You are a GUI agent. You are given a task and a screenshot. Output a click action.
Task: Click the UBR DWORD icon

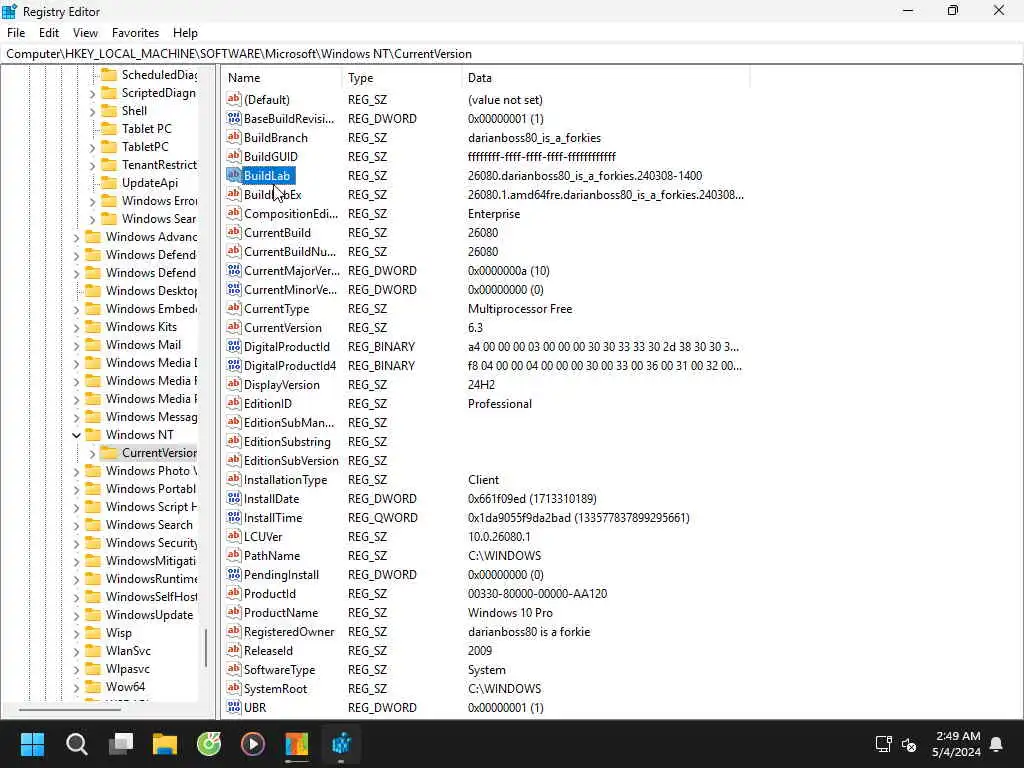234,707
